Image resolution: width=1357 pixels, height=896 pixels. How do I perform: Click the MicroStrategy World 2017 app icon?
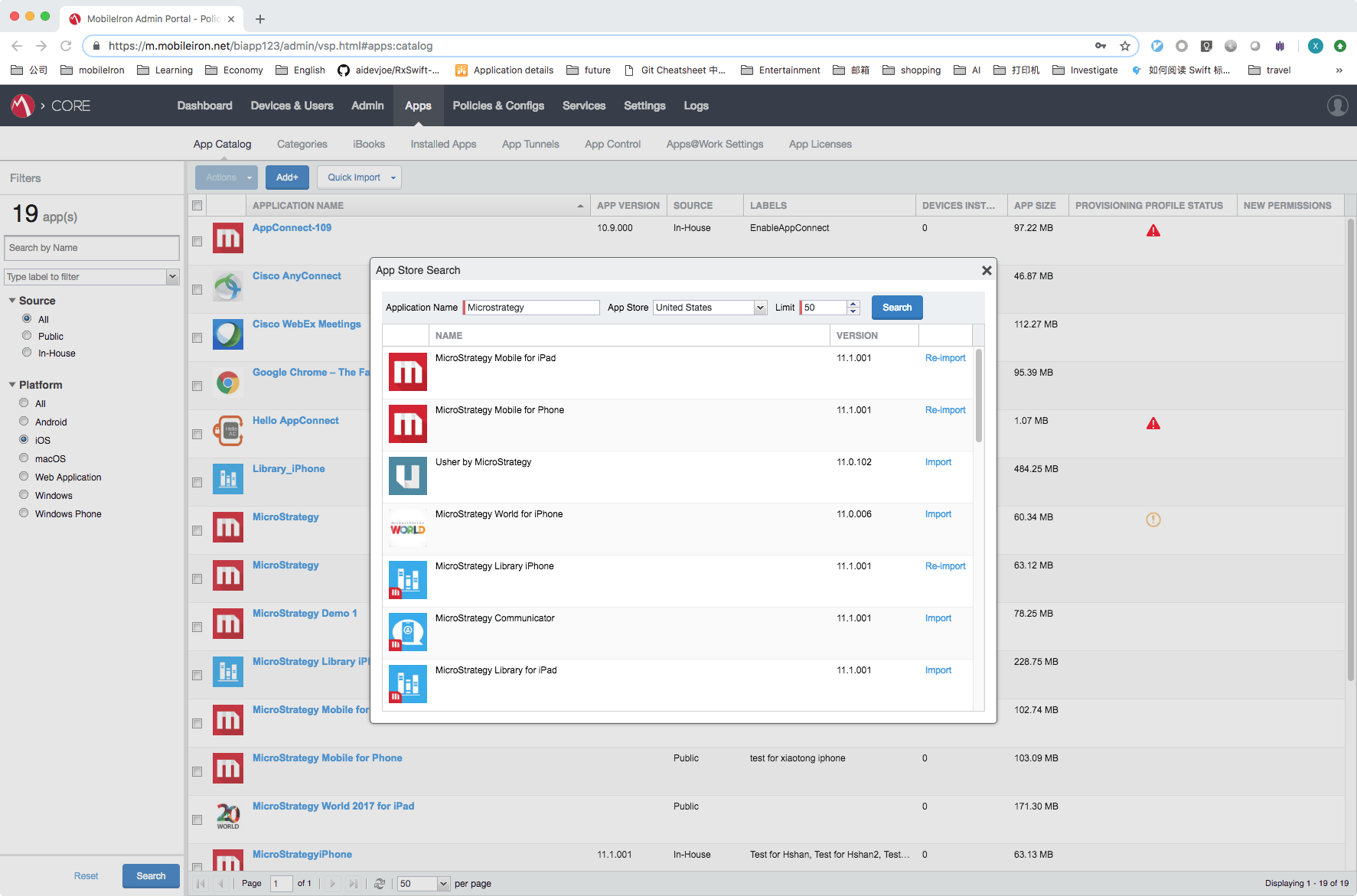(x=228, y=816)
